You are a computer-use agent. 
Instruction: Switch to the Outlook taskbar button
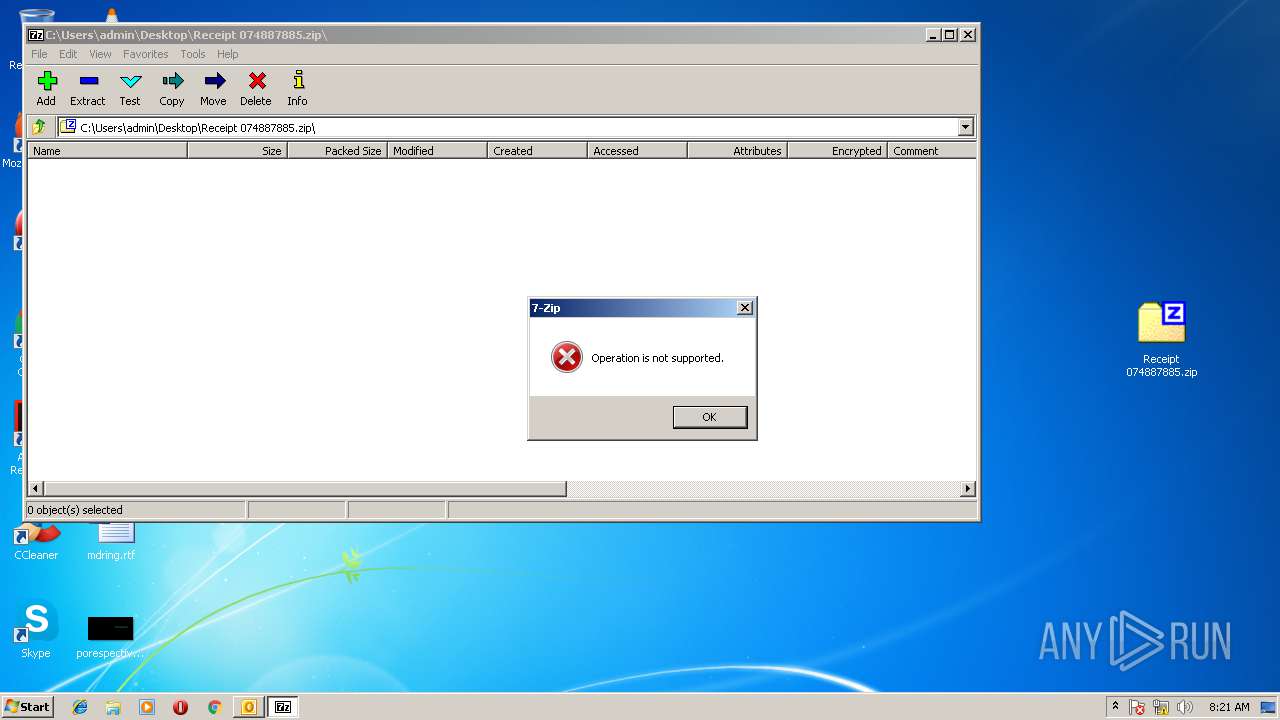(x=248, y=707)
